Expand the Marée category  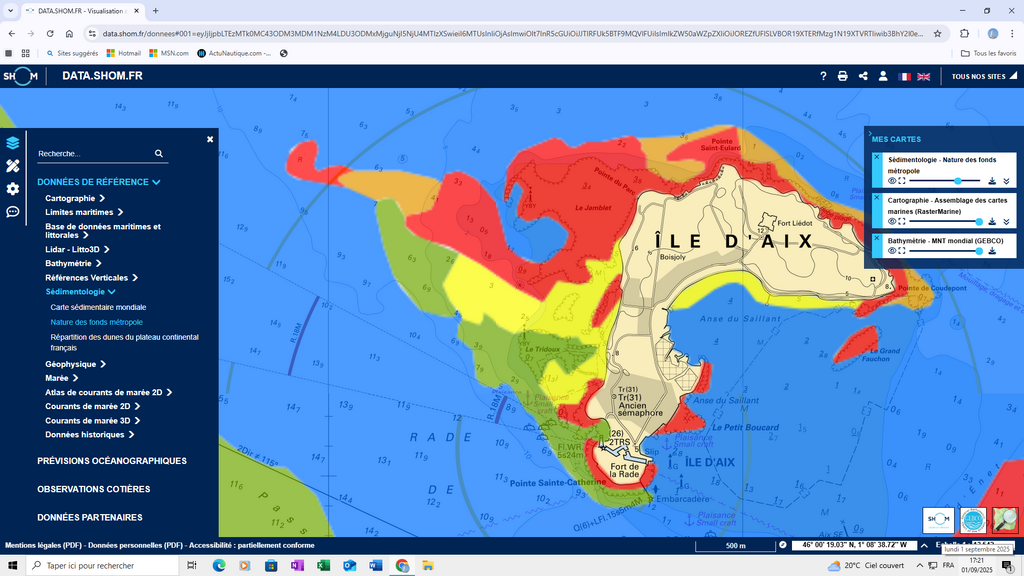click(61, 378)
